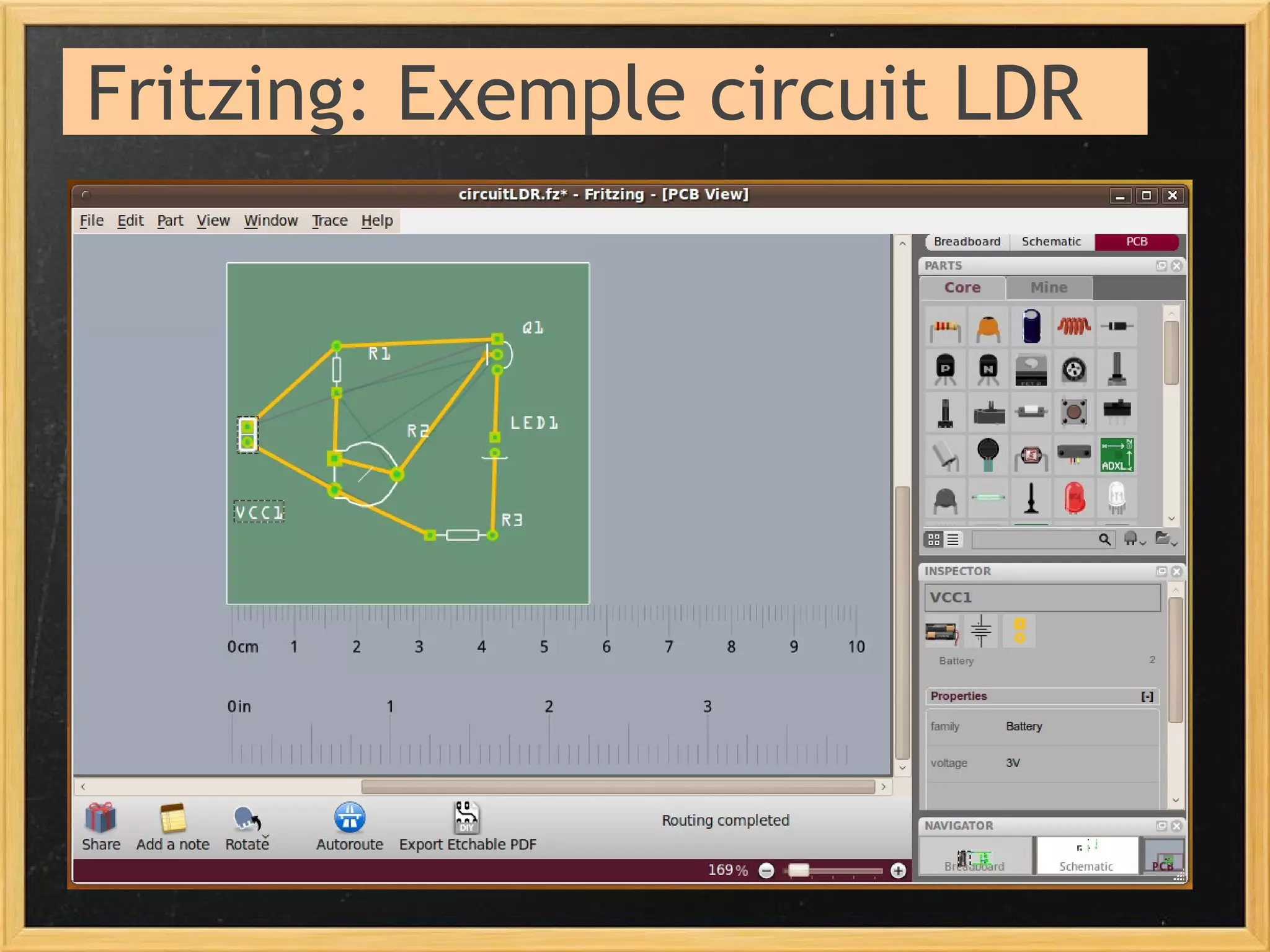Open Schematic thumbnail in Navigator

(x=1086, y=855)
